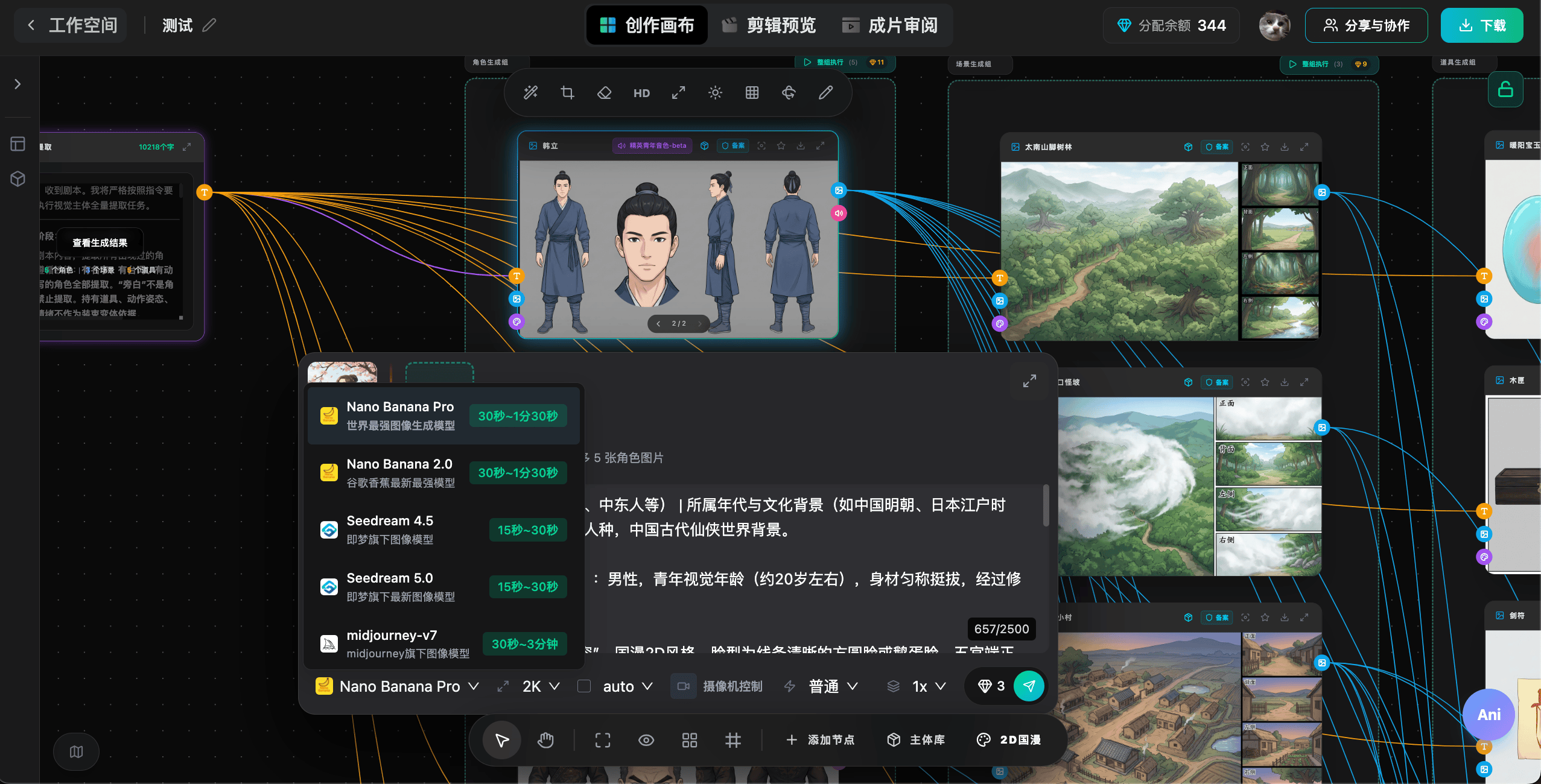
Task: Apply HD upscale to the image
Action: click(x=641, y=93)
